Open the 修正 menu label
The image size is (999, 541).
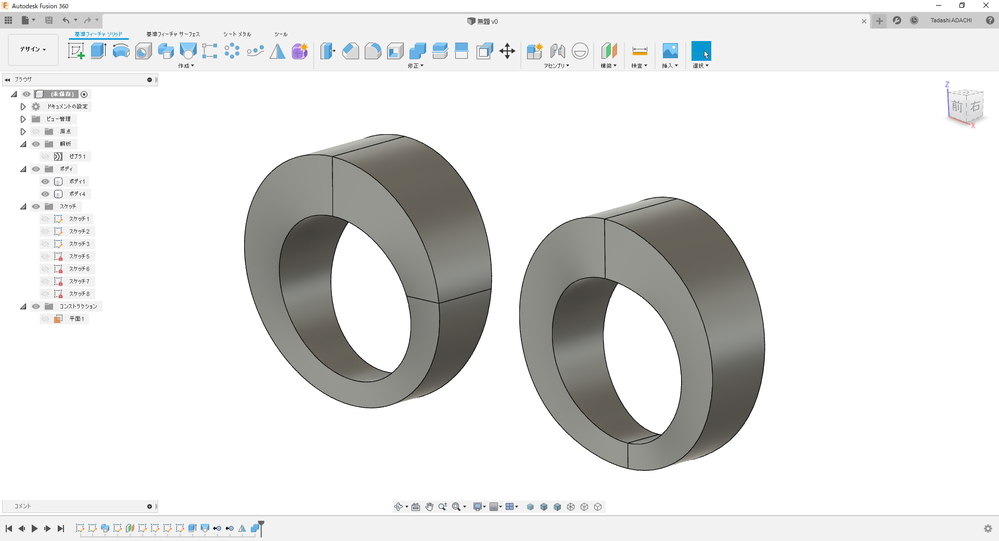point(415,66)
